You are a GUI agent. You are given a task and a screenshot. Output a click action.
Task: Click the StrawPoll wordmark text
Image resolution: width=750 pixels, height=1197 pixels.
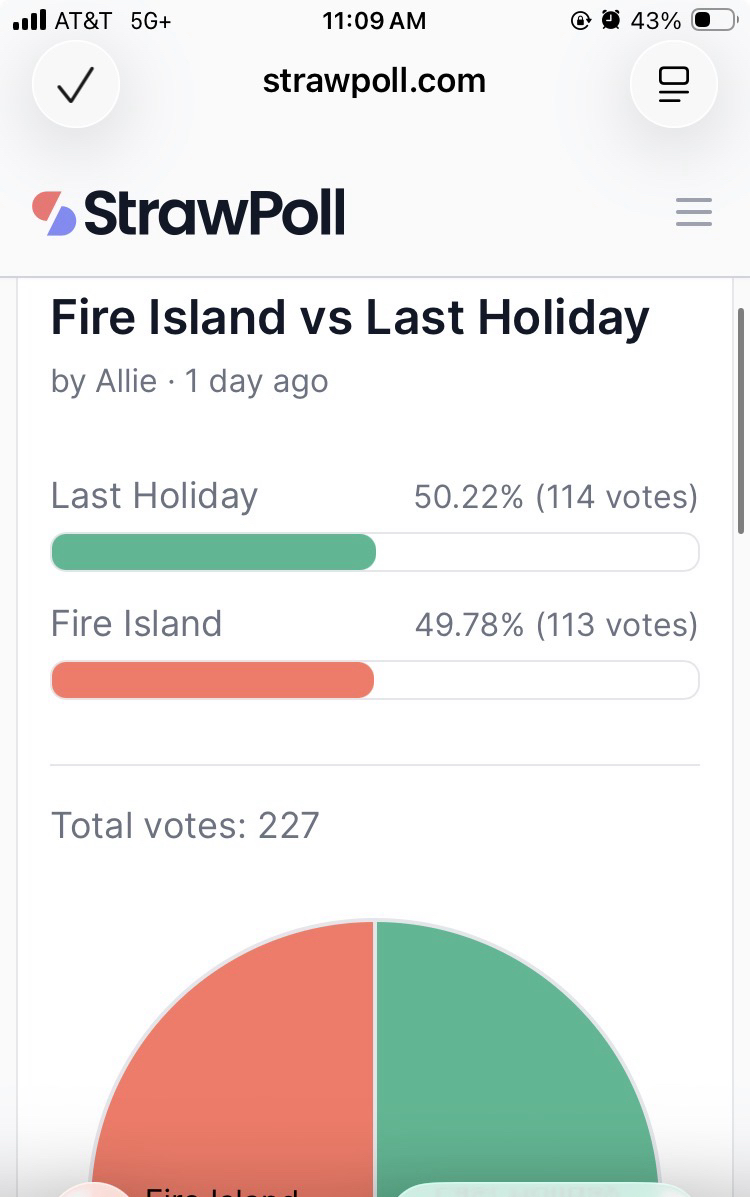tap(215, 213)
